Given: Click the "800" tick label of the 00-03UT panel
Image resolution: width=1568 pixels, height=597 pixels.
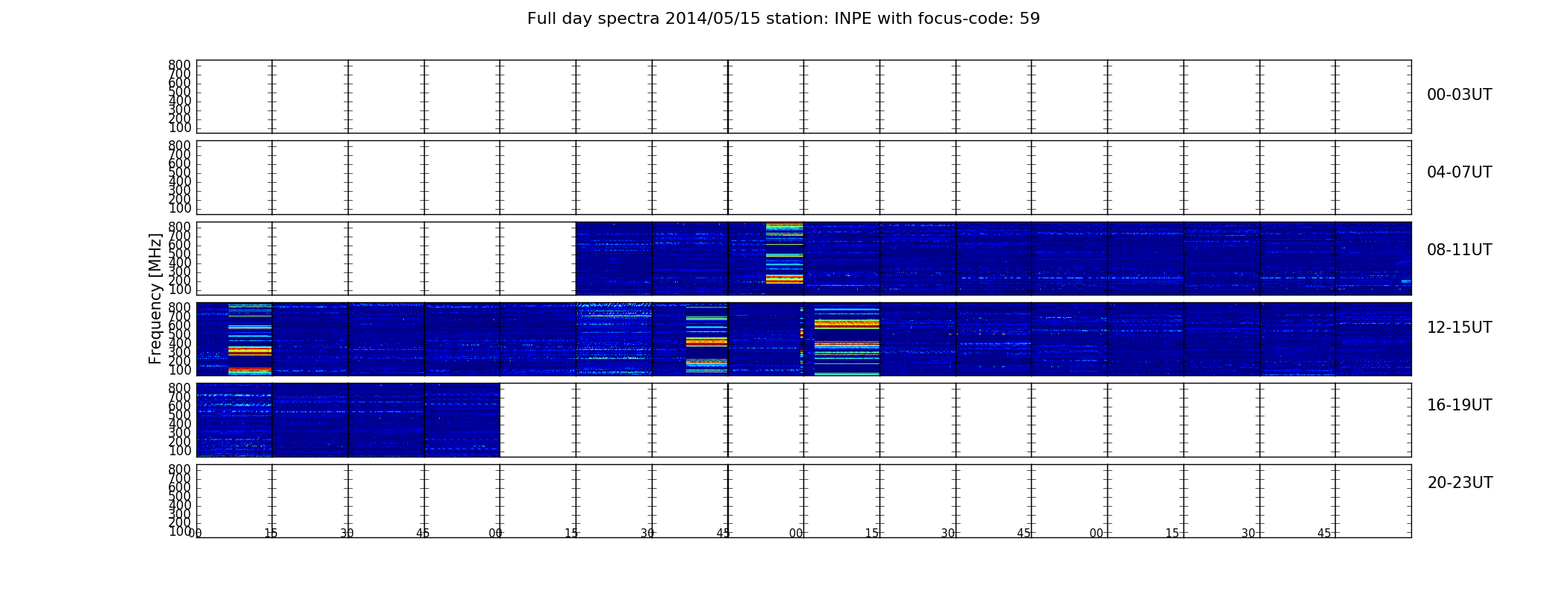Looking at the screenshot, I should pos(179,65).
